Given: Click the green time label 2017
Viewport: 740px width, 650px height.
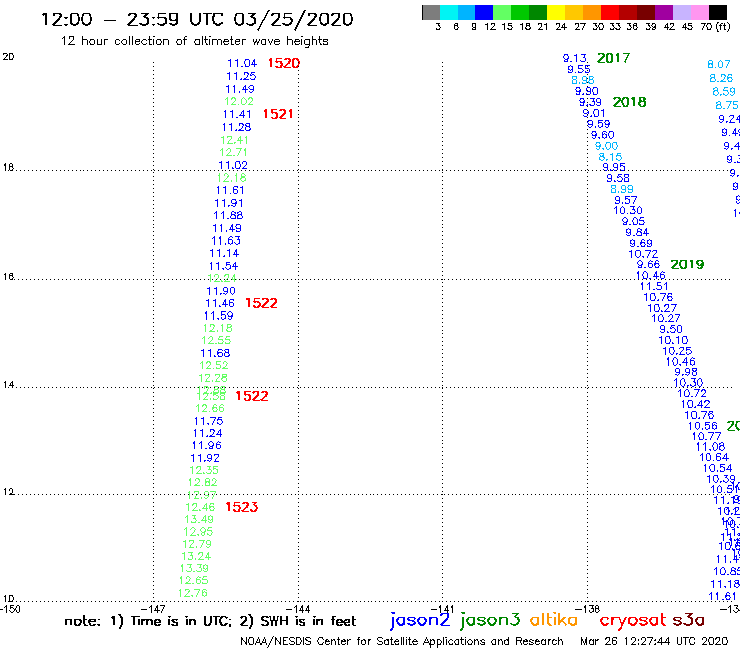Looking at the screenshot, I should 614,58.
